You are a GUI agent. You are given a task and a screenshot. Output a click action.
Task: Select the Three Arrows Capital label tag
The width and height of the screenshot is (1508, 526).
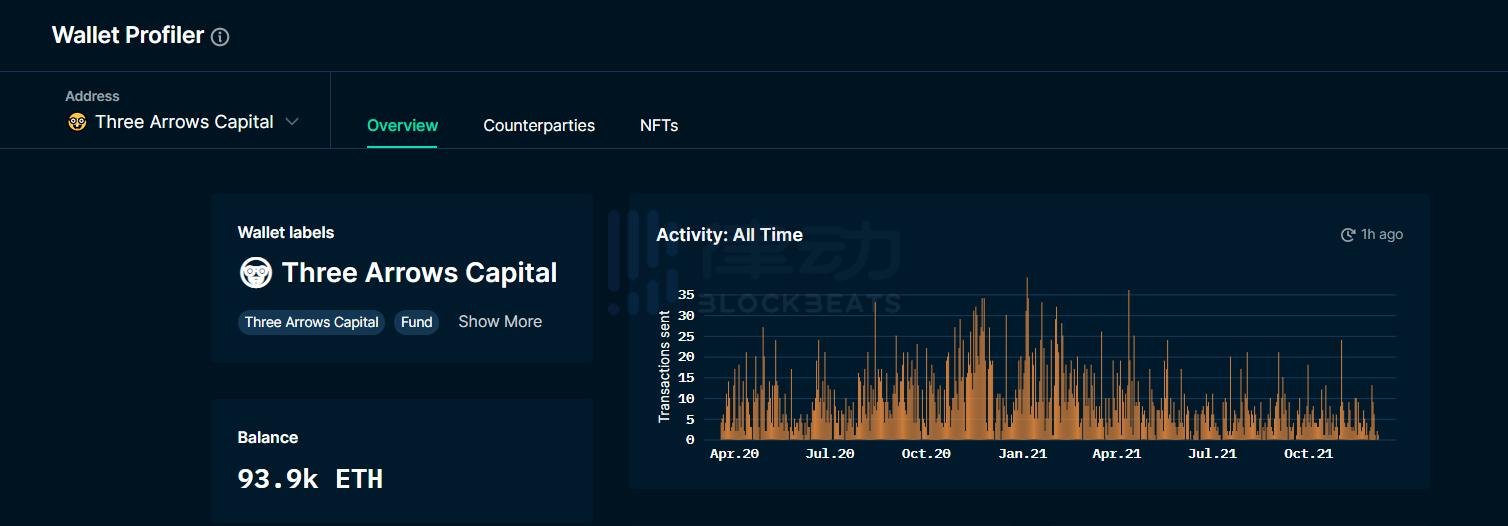point(311,322)
